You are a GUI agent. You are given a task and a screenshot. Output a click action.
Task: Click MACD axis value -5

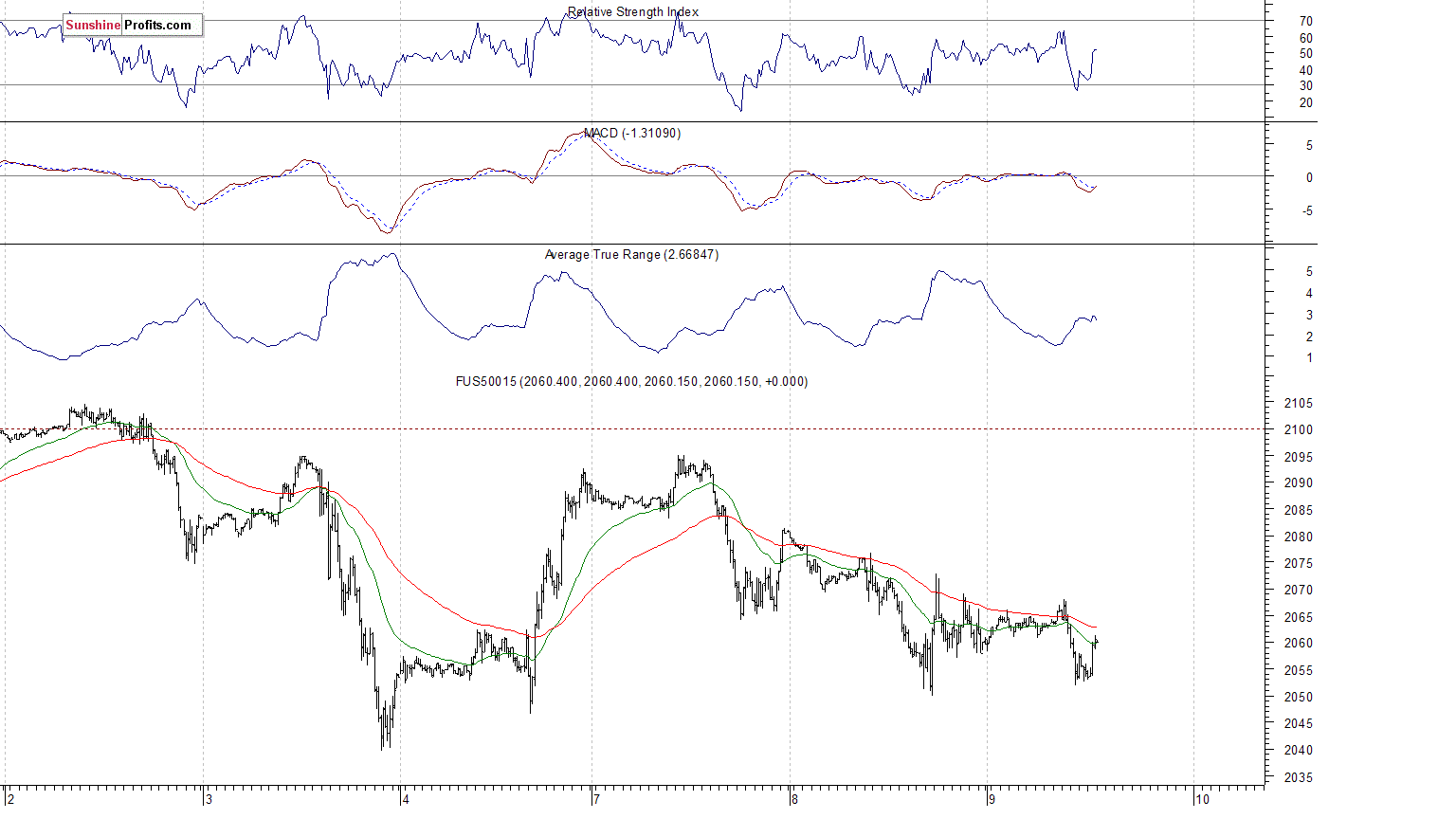(1308, 210)
